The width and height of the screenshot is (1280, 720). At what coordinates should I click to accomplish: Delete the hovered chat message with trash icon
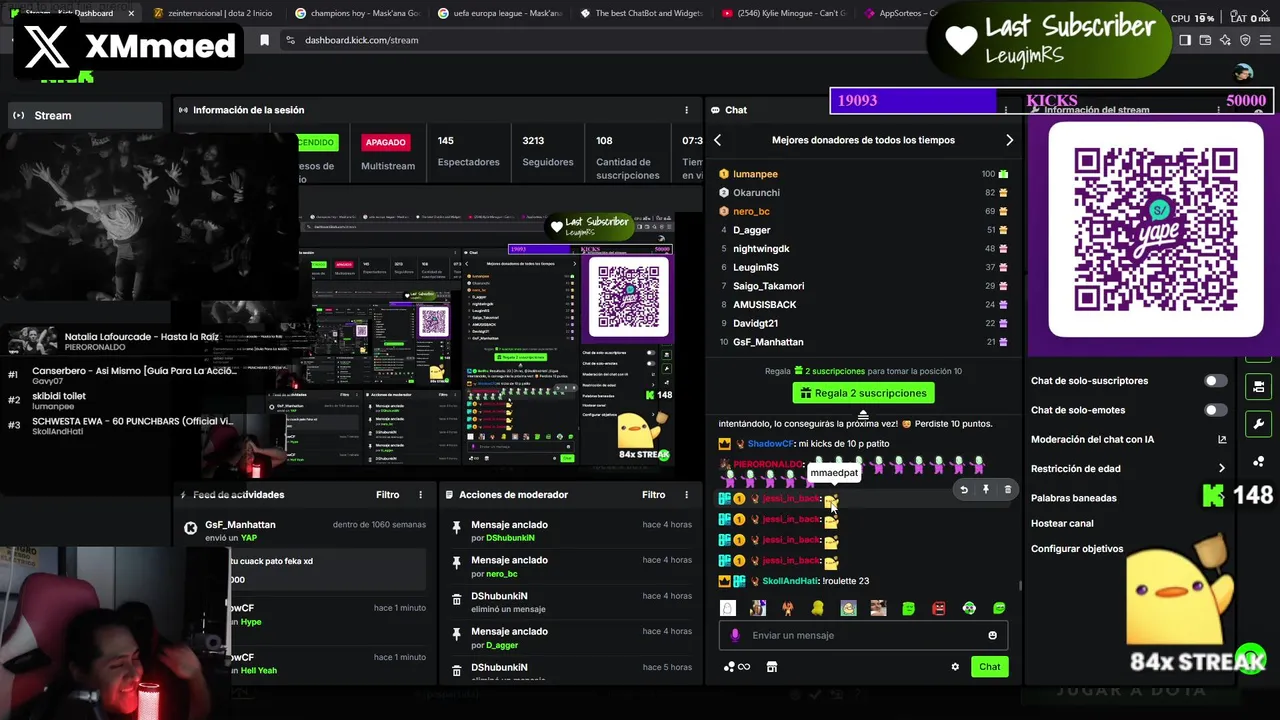tap(1007, 490)
